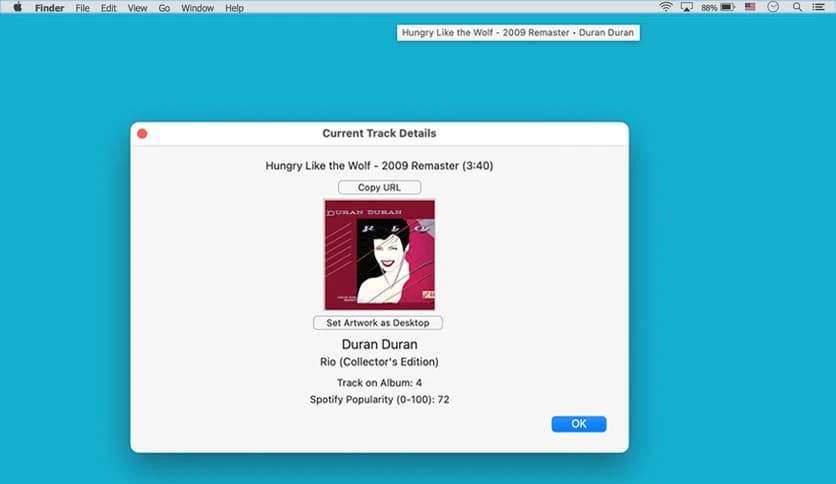Click the Spotify Popularity value 72 text
Viewport: 836px width, 484px height.
tap(379, 400)
